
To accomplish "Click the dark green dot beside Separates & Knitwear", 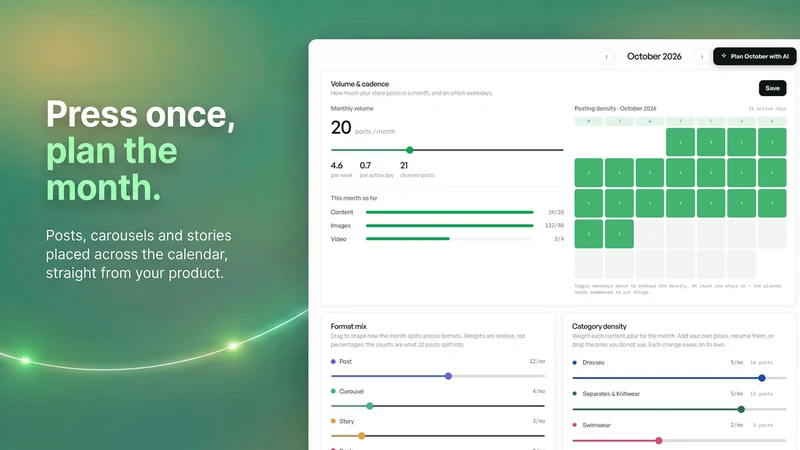I will pos(574,393).
